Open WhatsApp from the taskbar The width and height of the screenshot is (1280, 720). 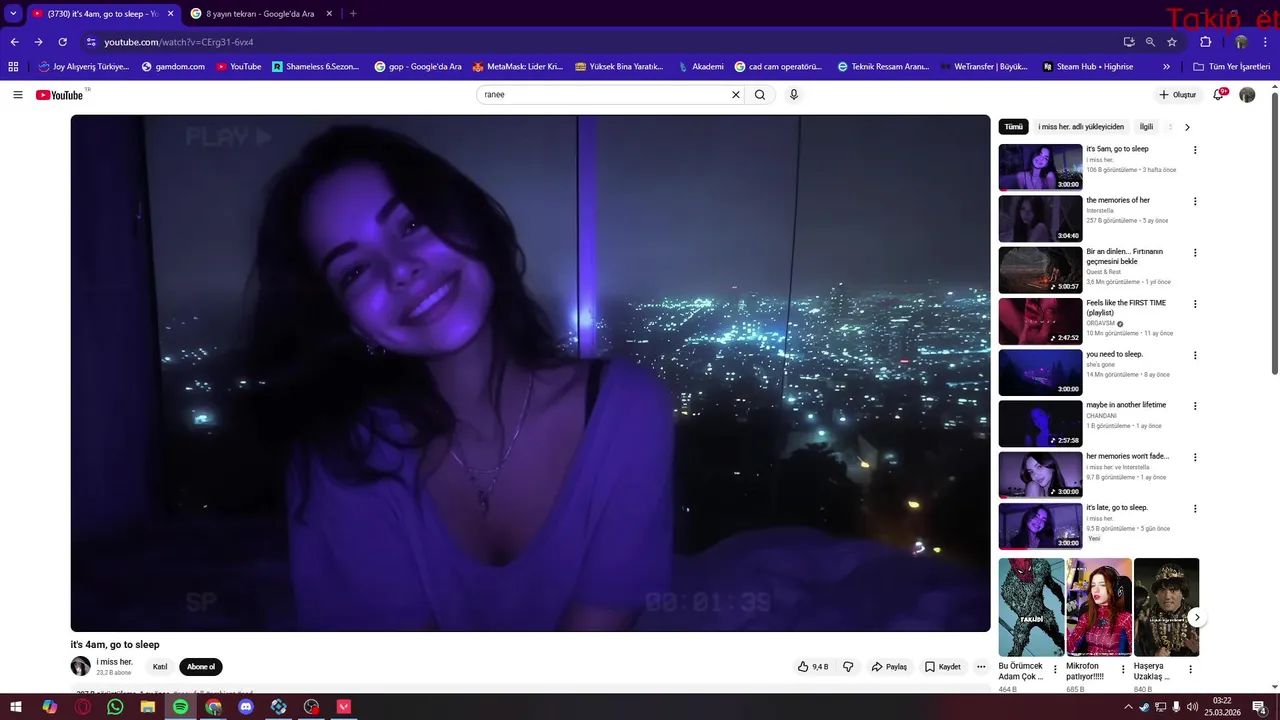coord(115,706)
